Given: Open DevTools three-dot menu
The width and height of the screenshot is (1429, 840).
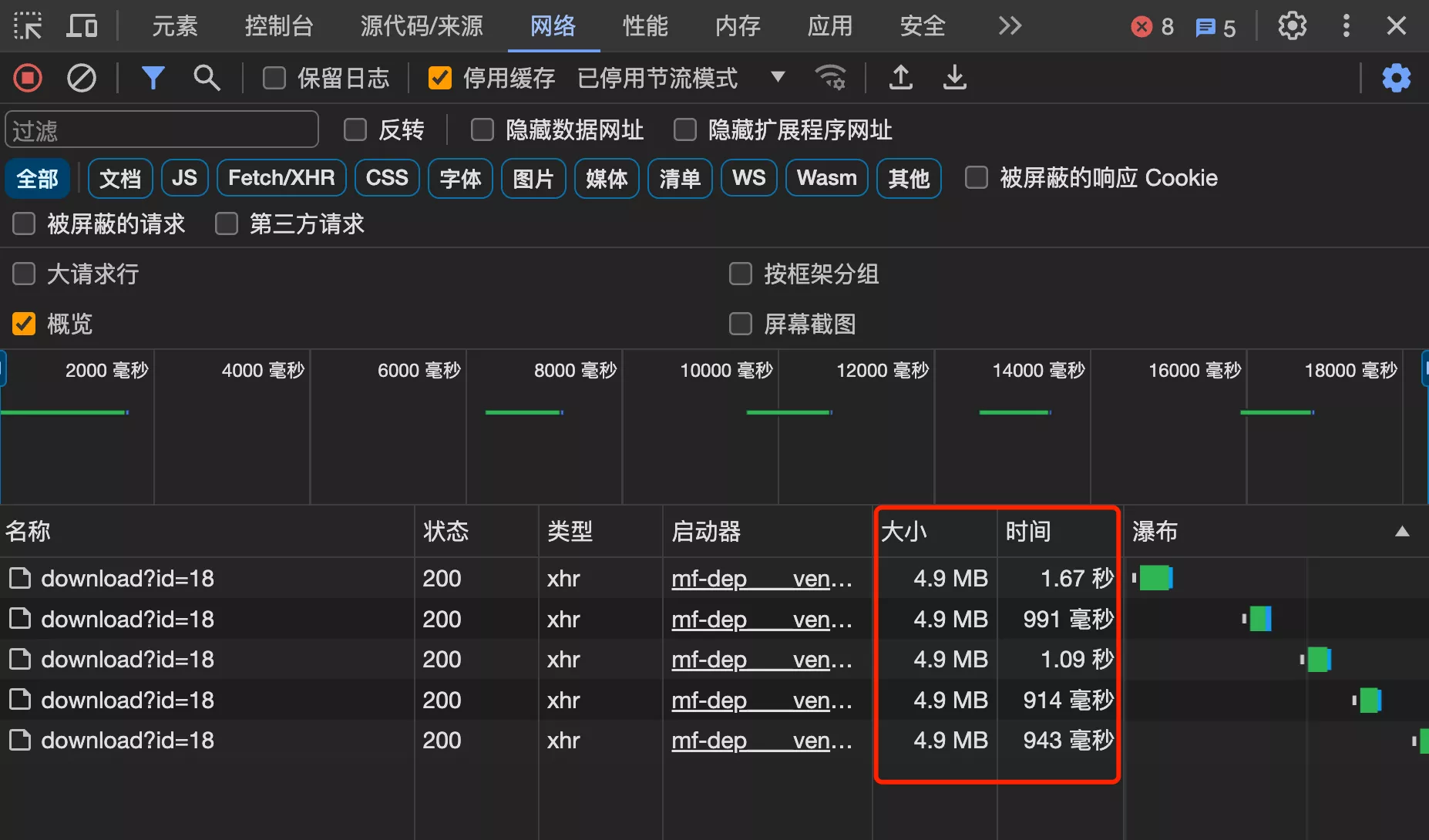Looking at the screenshot, I should [x=1346, y=26].
